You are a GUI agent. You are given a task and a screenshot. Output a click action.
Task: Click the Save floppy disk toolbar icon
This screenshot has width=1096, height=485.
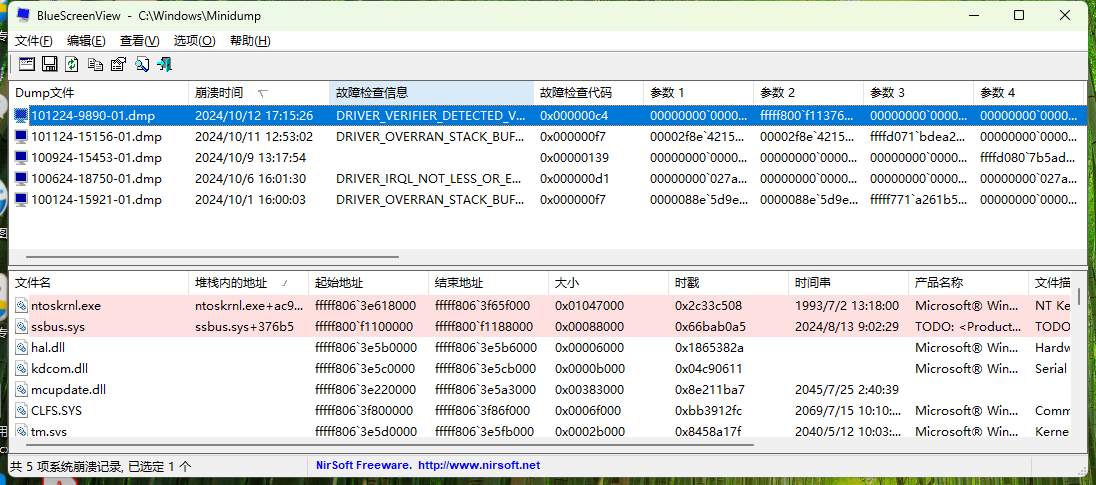click(50, 64)
